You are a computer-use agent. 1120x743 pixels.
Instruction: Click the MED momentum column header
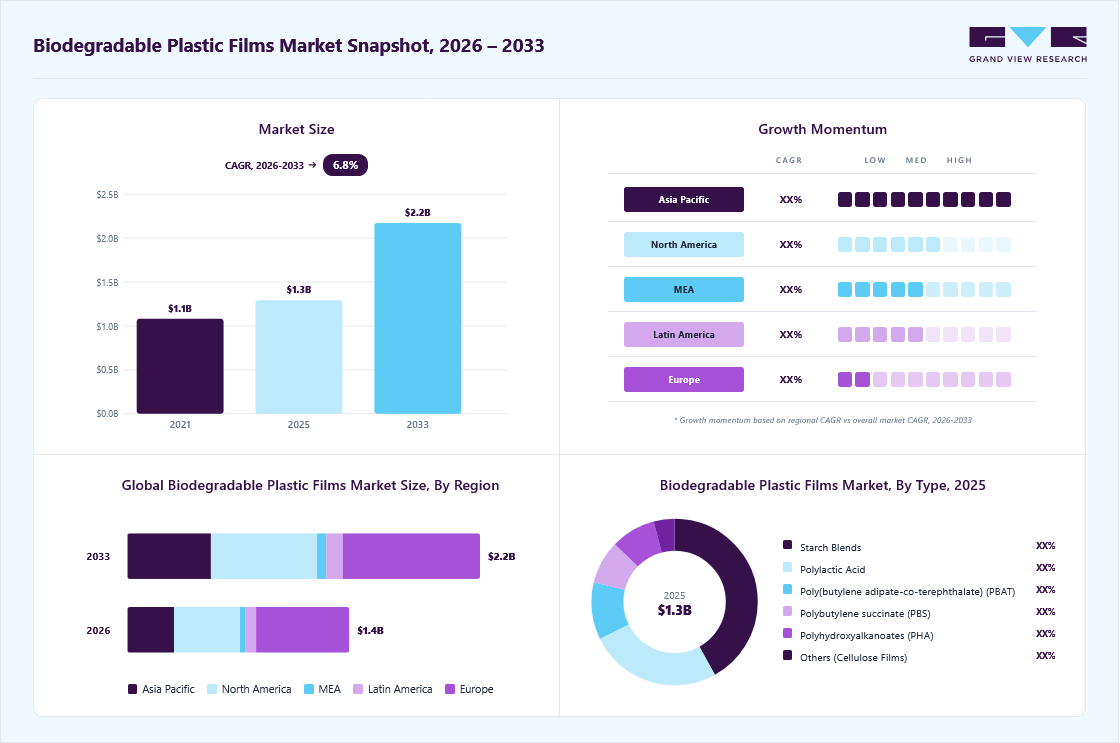(916, 160)
